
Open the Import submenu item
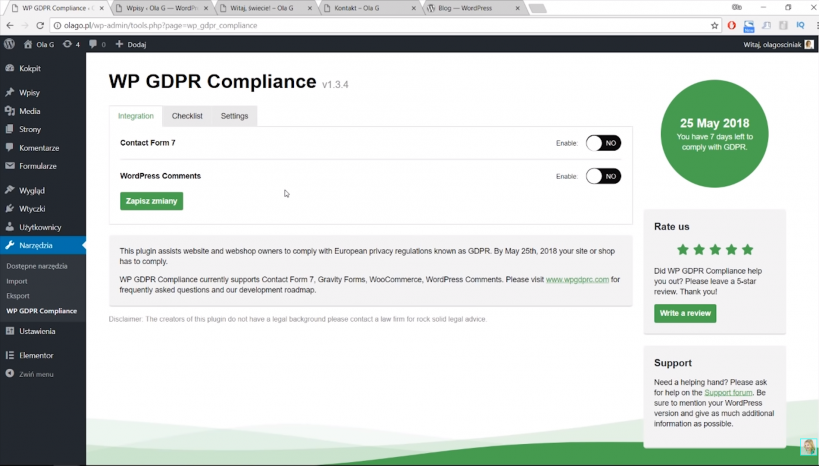coord(17,281)
